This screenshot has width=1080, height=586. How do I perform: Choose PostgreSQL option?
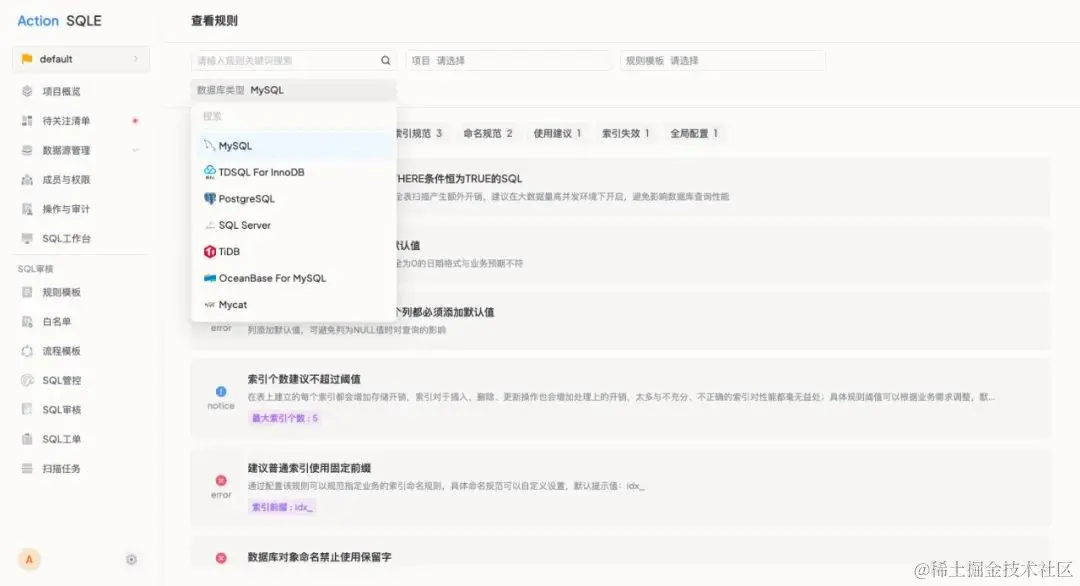293,198
